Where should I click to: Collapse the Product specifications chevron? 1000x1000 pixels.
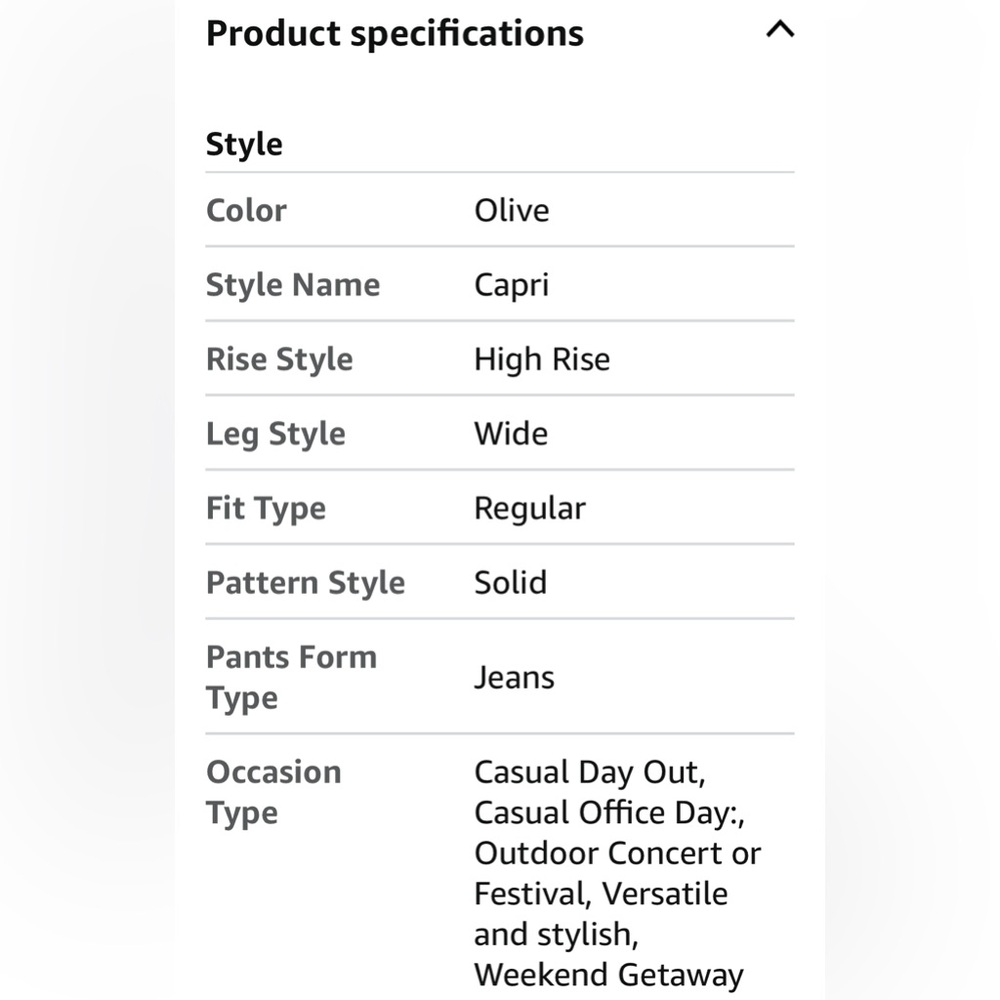pyautogui.click(x=779, y=29)
